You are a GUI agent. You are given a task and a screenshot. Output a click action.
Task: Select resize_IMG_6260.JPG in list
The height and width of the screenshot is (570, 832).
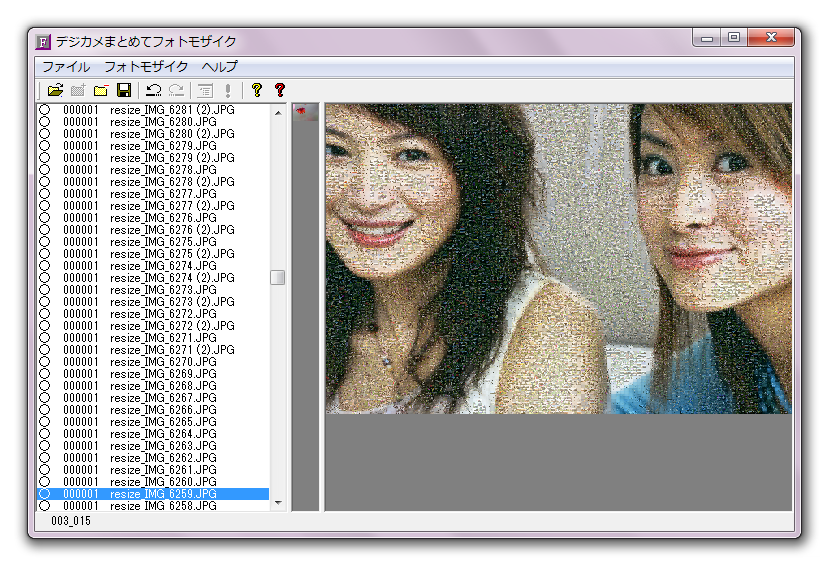tap(153, 482)
